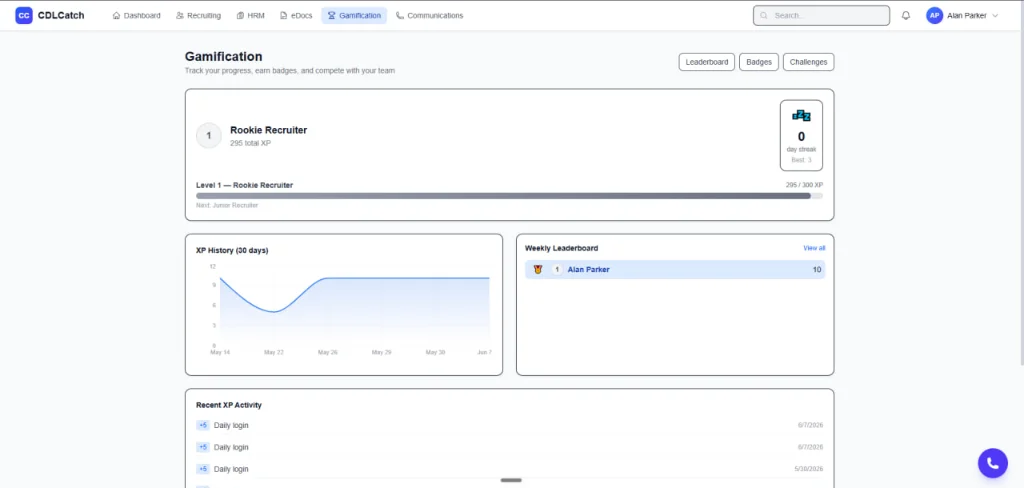
Task: Click the XP History line chart
Action: click(355, 306)
